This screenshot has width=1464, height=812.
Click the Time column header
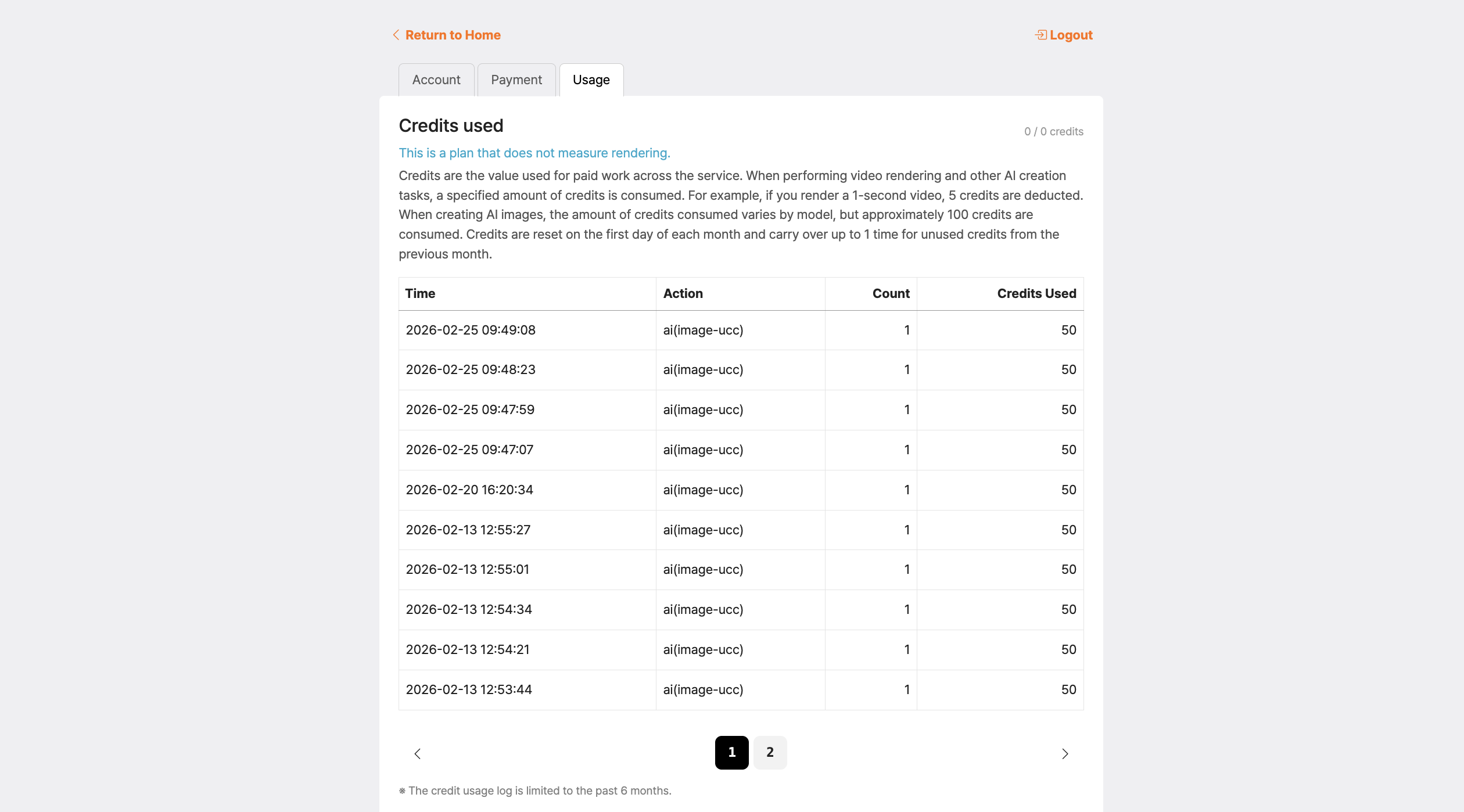point(420,293)
